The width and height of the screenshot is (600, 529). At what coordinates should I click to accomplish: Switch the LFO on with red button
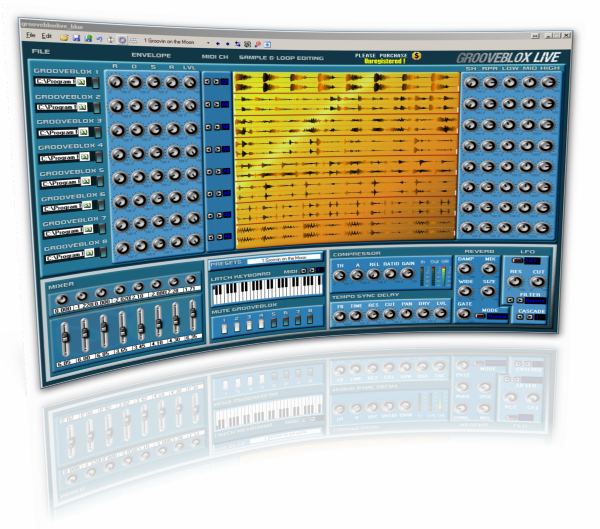517,260
